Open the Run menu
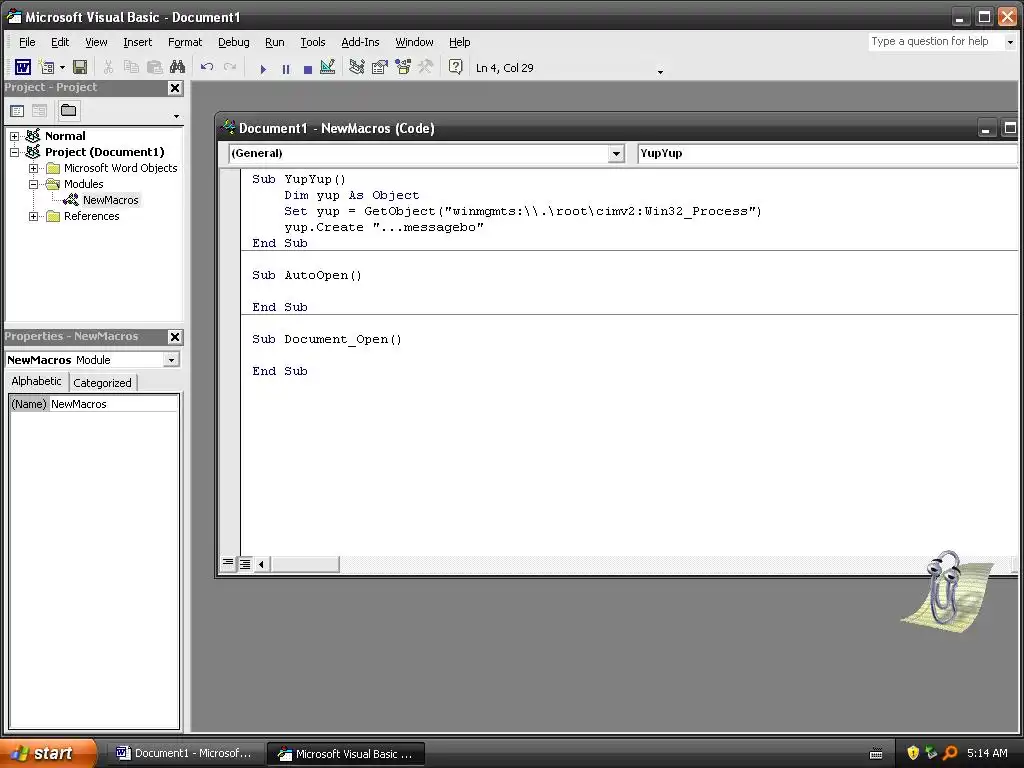The height and width of the screenshot is (768, 1024). coord(275,42)
